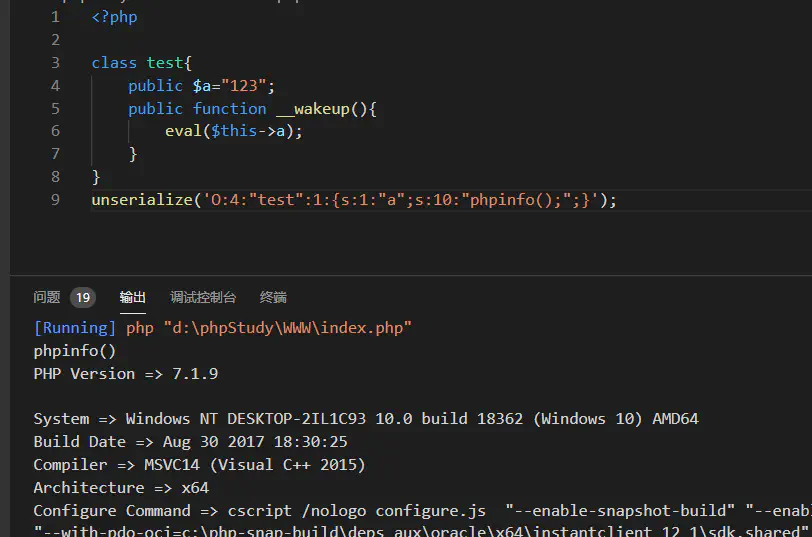Click the problems count badge showing 19
812x537 pixels.
click(83, 297)
